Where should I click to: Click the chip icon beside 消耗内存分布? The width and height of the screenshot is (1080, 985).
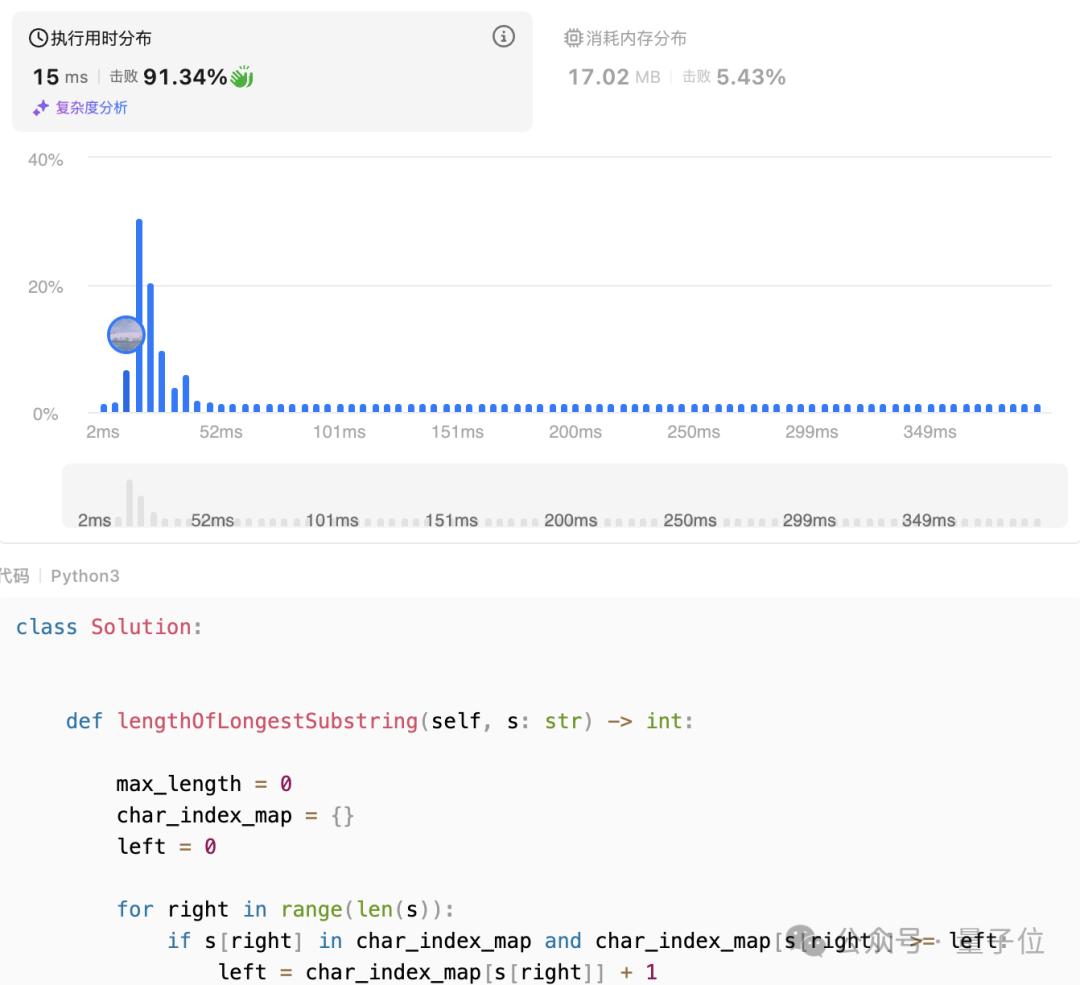pyautogui.click(x=573, y=39)
